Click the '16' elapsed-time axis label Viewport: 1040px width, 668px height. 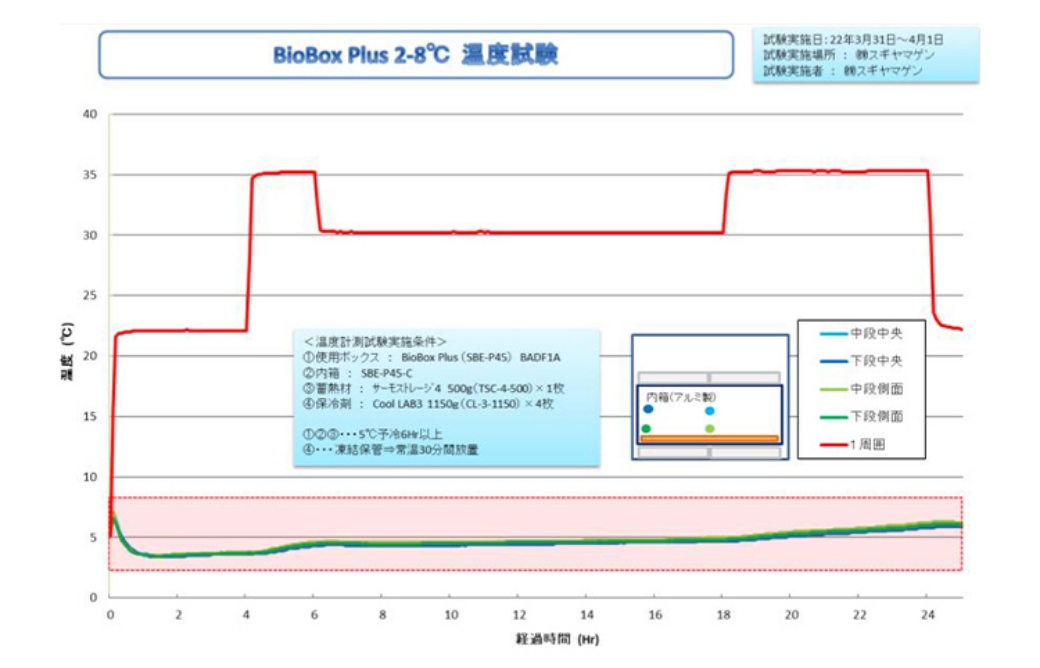point(655,615)
